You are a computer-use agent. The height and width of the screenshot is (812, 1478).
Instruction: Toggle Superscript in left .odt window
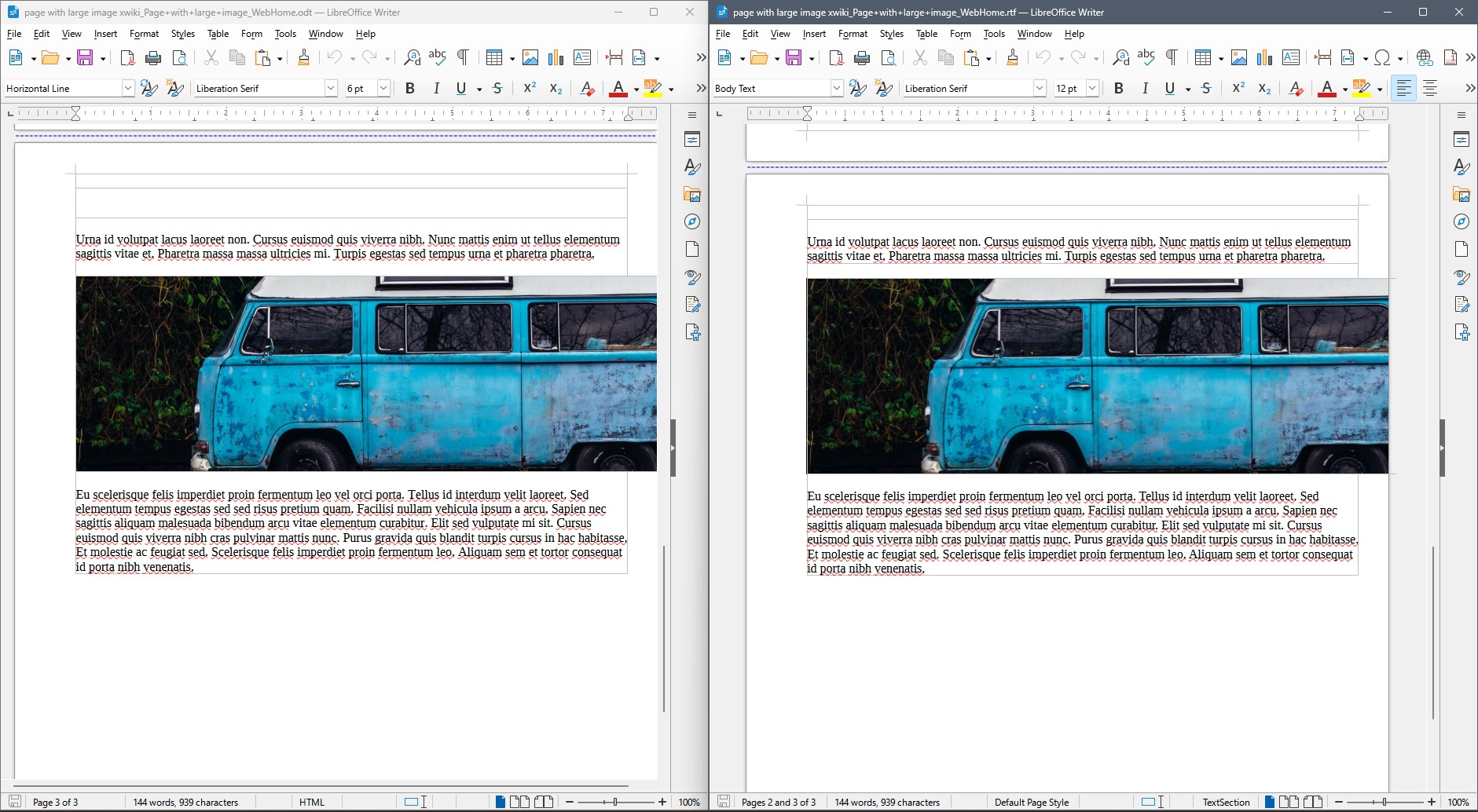coord(530,88)
